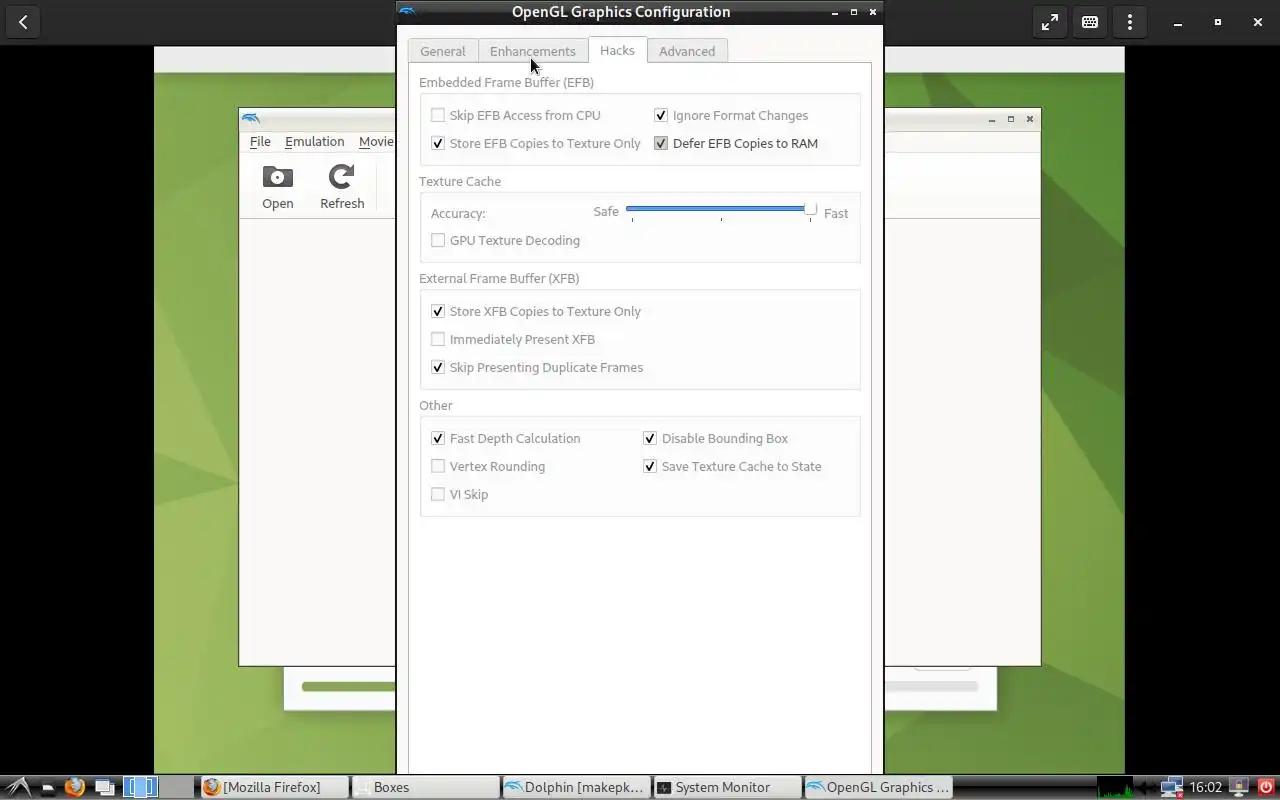
Task: Click the Safe label of accuracy slider
Action: [x=606, y=211]
